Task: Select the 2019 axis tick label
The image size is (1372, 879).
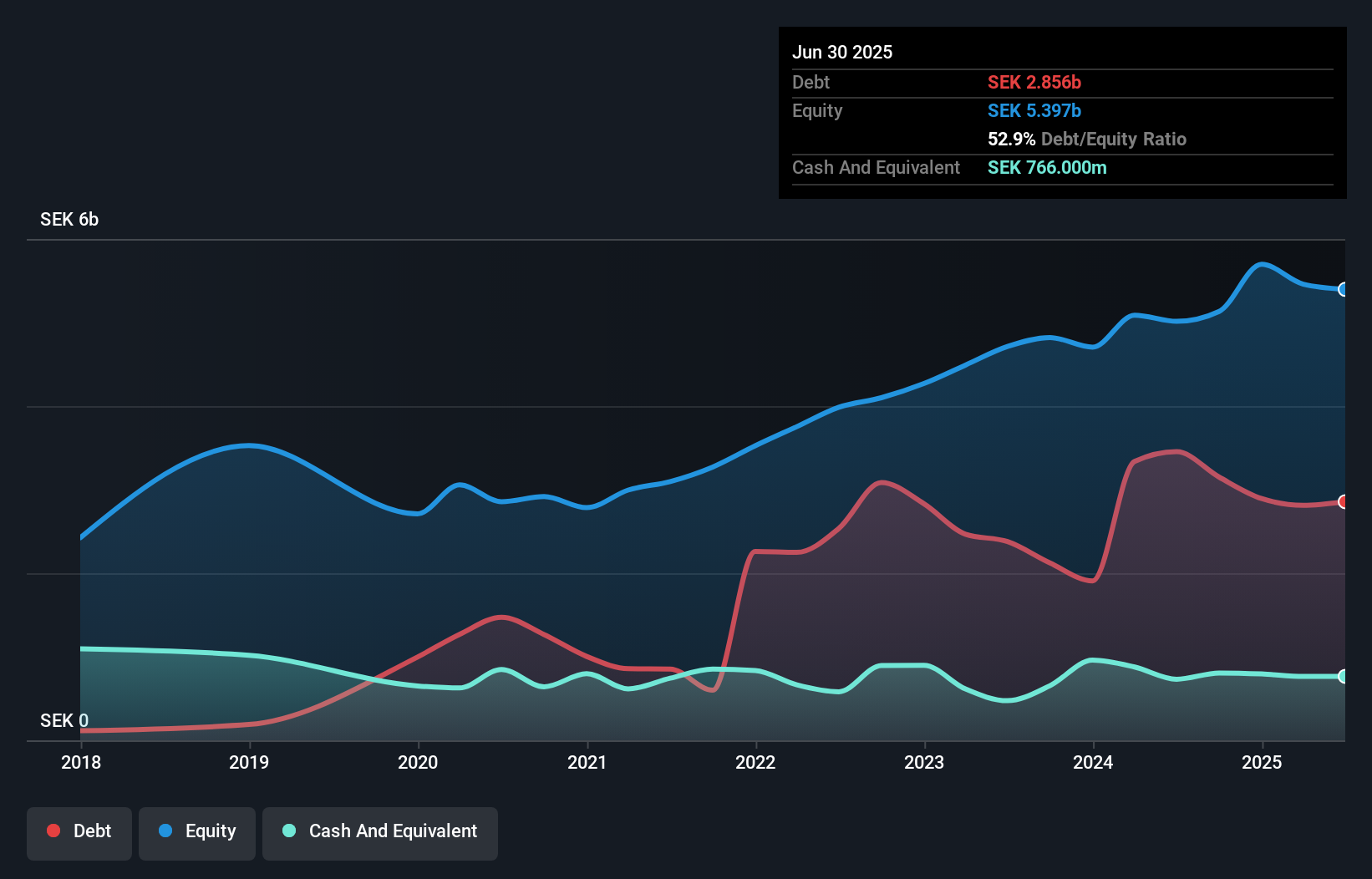Action: point(249,762)
